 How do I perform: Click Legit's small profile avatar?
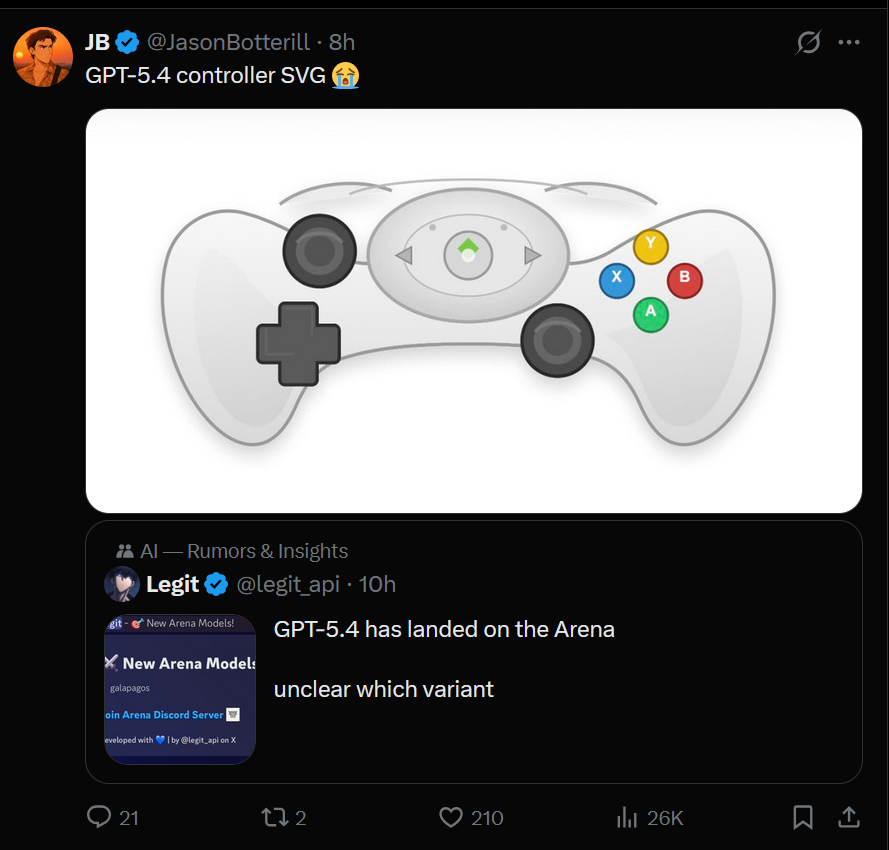(x=122, y=584)
